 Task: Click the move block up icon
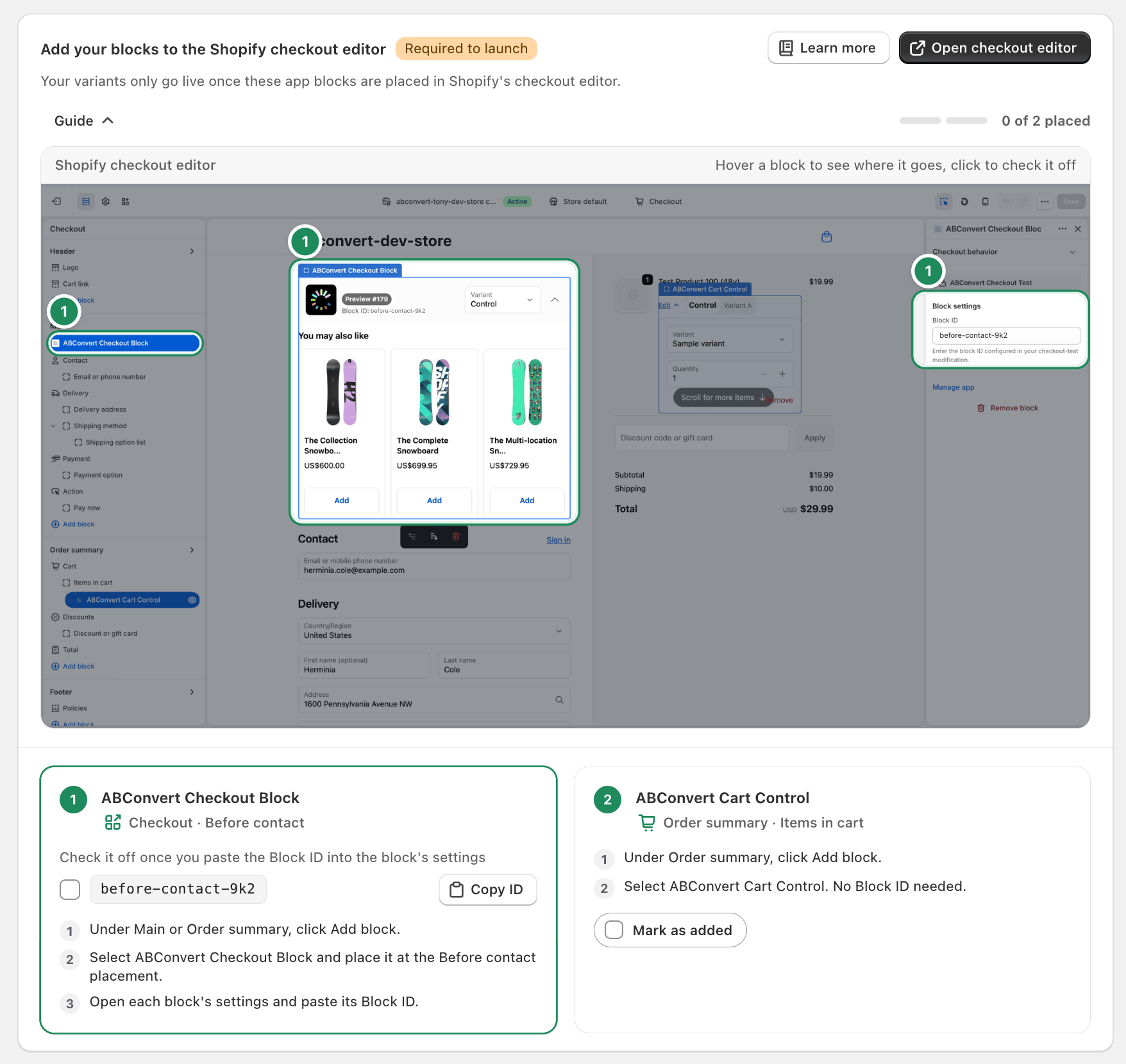coord(412,536)
